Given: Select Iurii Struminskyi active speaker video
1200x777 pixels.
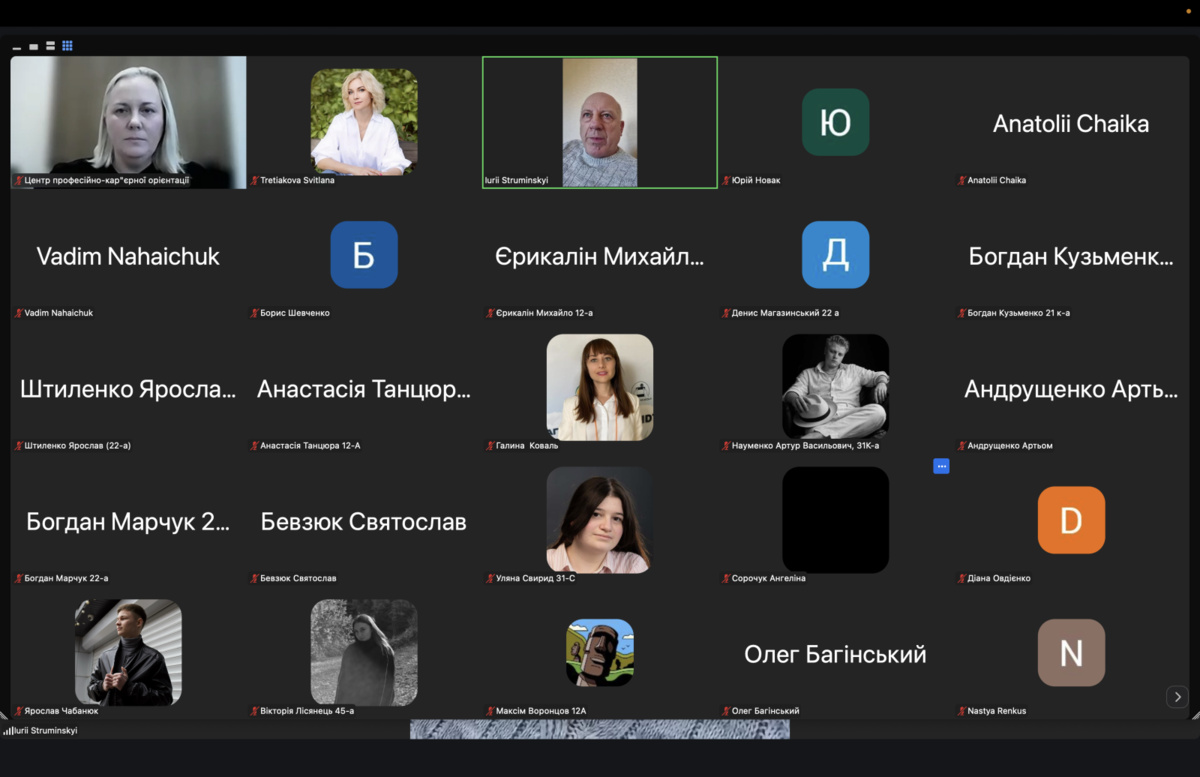Looking at the screenshot, I should [x=599, y=122].
